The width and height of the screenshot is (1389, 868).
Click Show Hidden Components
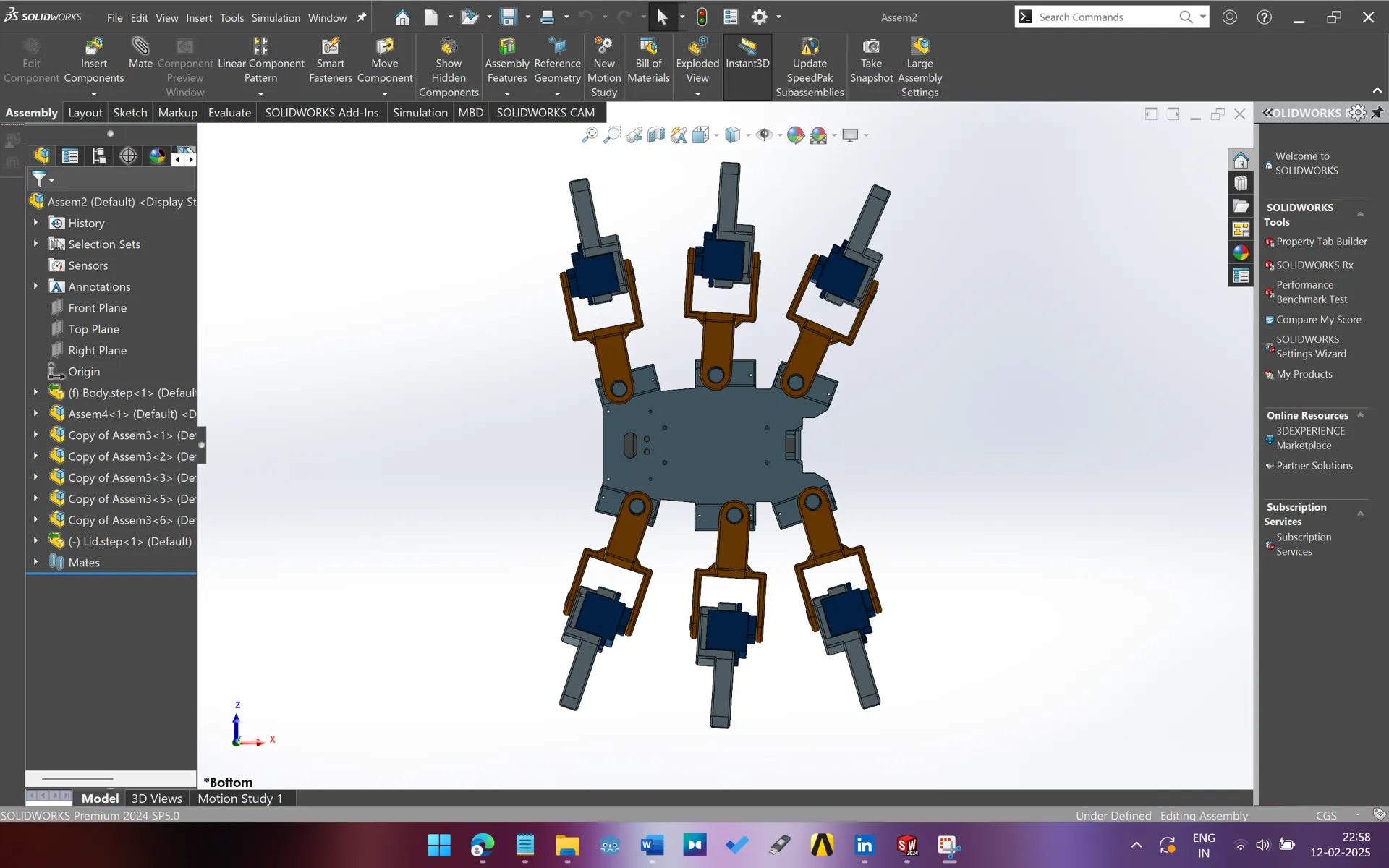(x=449, y=67)
